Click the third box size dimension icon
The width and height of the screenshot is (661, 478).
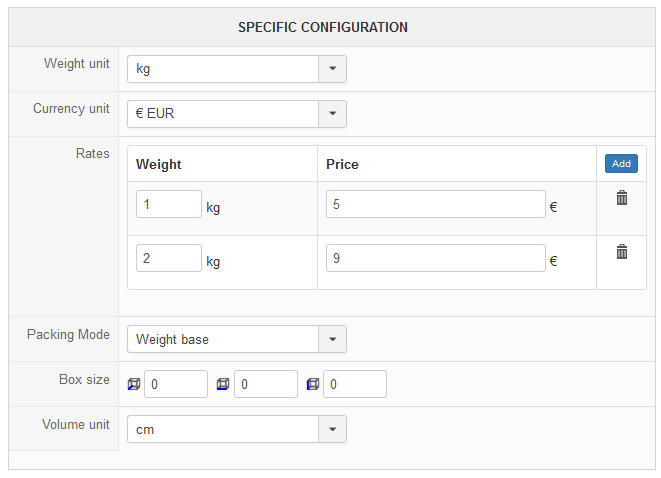click(x=313, y=384)
